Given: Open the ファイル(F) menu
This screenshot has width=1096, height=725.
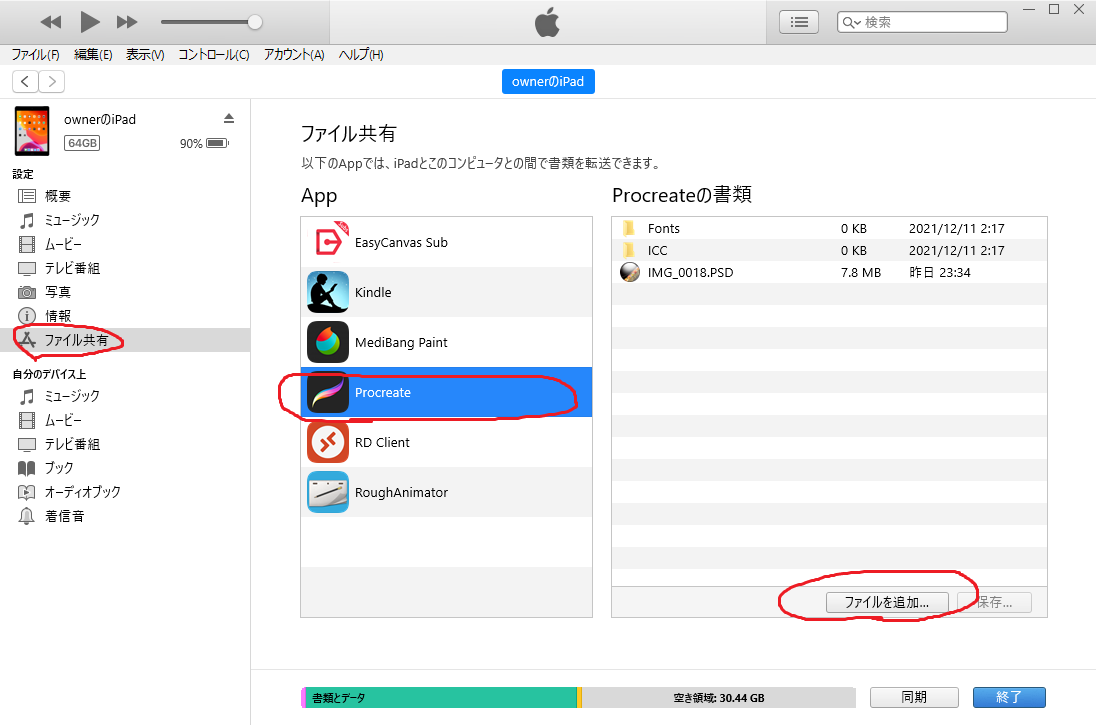Looking at the screenshot, I should tap(36, 55).
